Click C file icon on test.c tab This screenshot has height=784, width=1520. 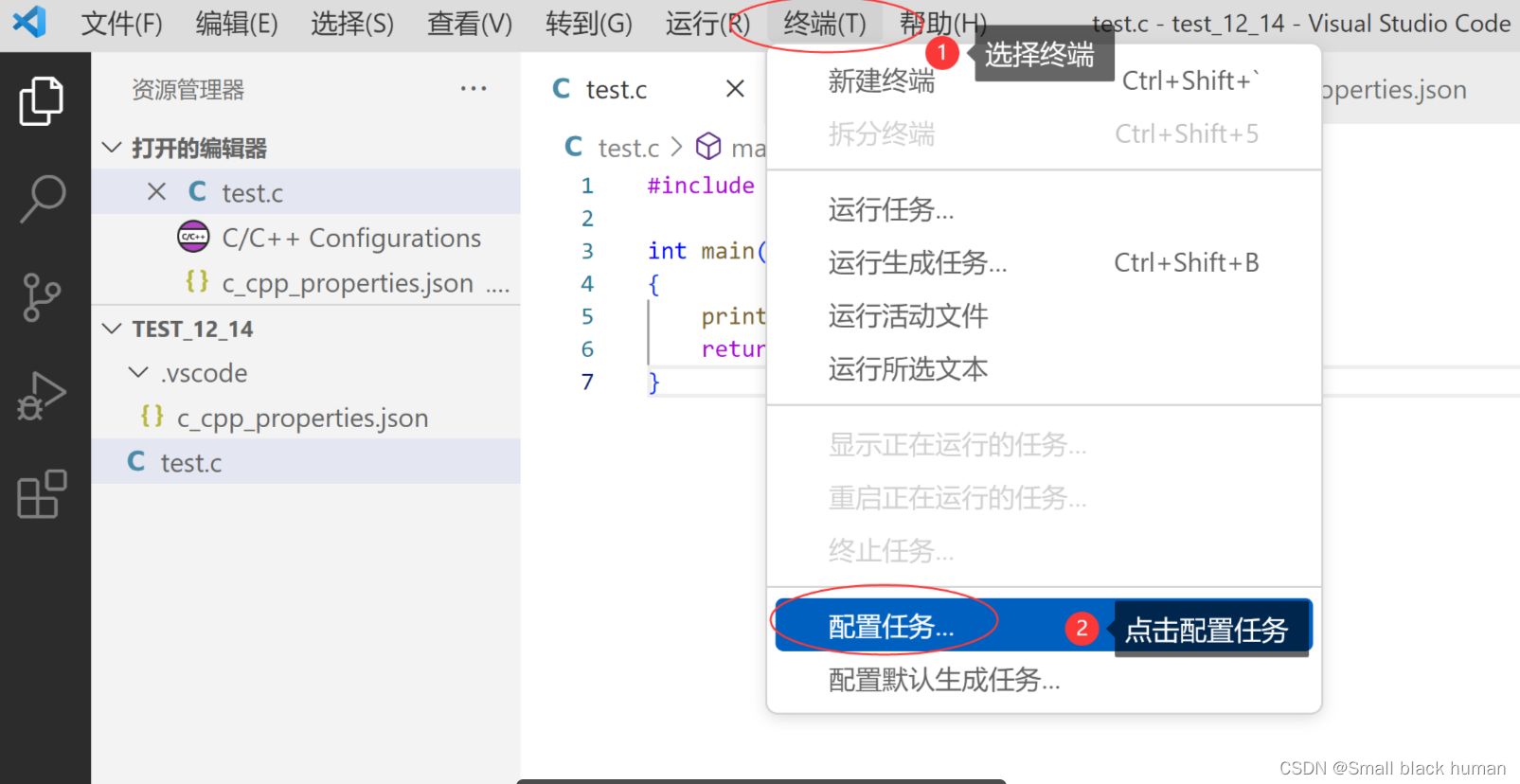click(x=562, y=89)
